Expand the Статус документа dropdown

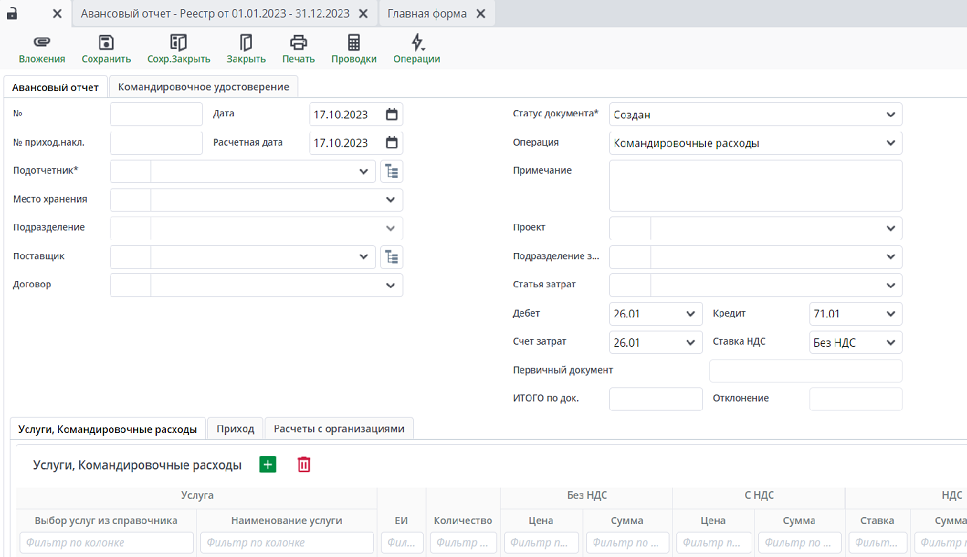point(890,115)
